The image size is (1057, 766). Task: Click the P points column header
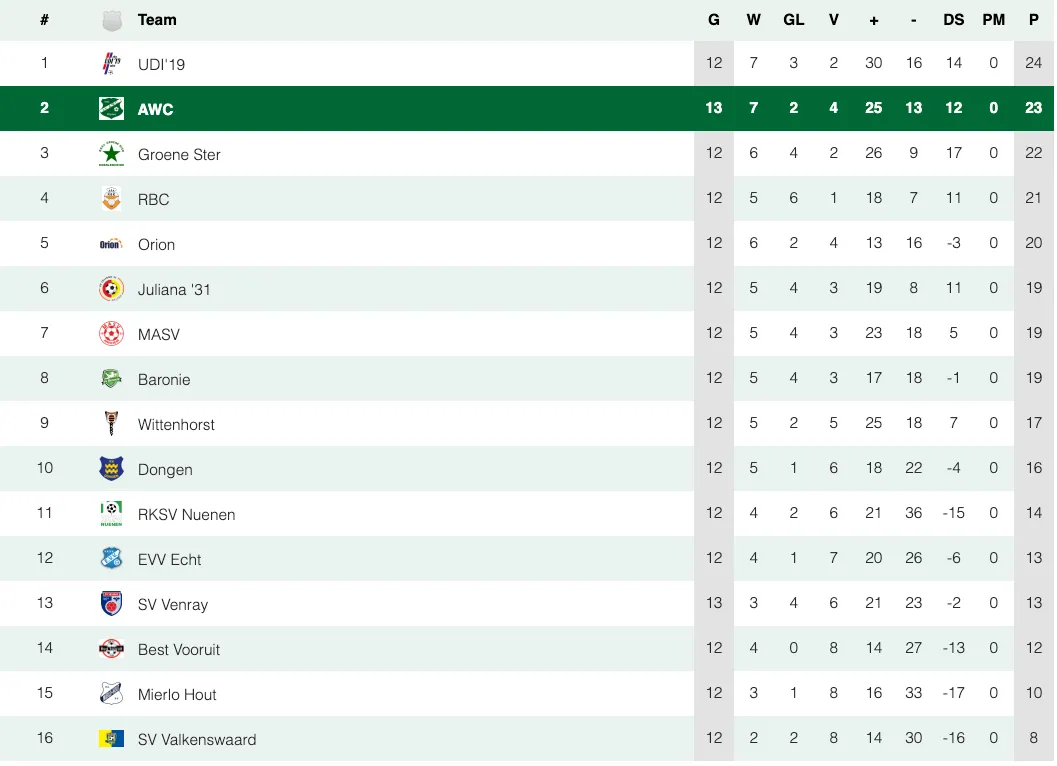[x=1033, y=20]
